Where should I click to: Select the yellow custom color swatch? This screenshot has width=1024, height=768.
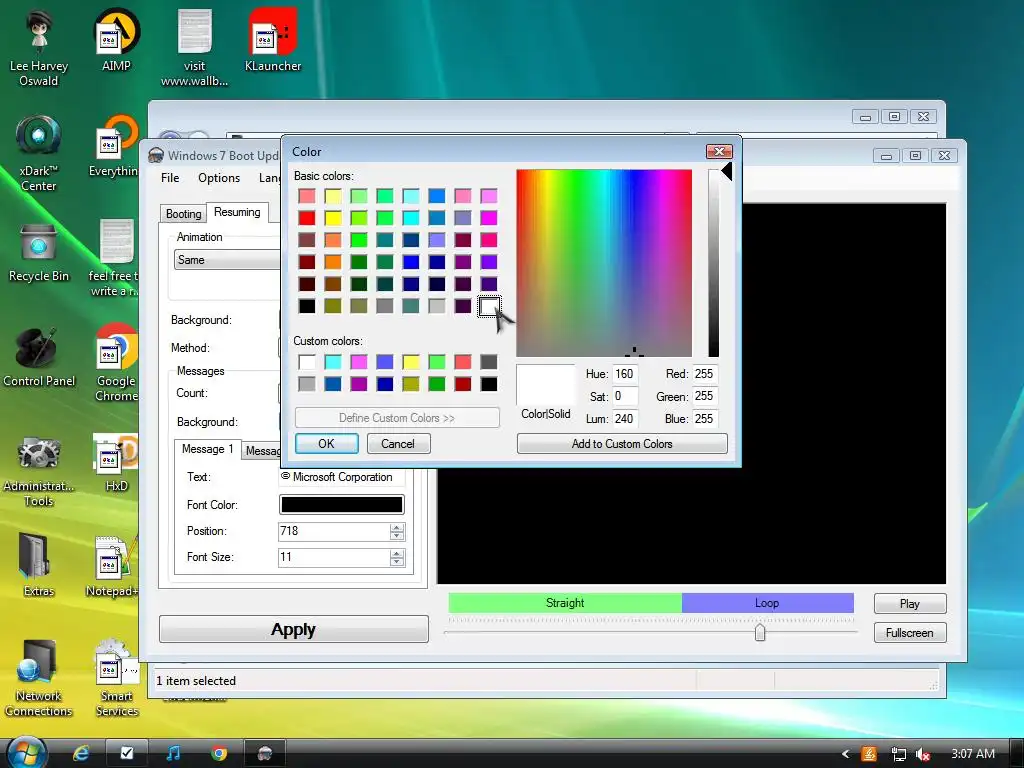[x=411, y=362]
